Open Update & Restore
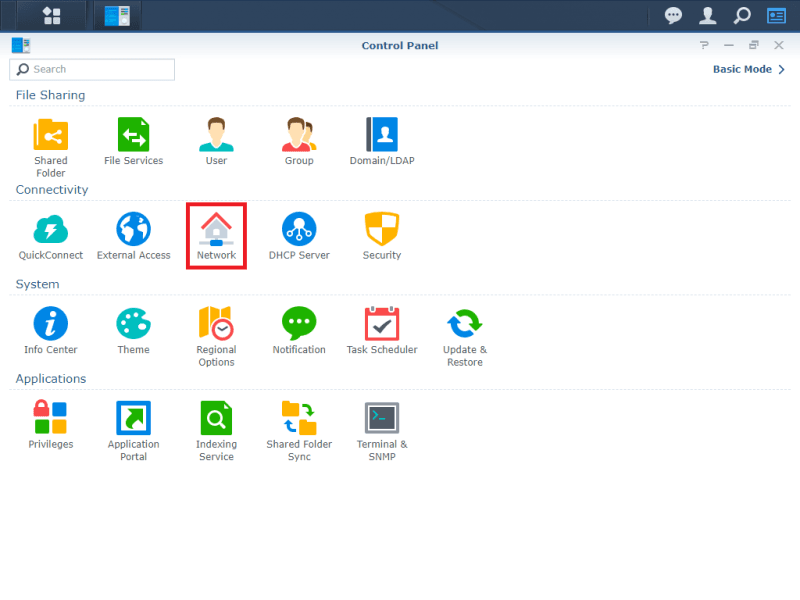Screen dimensions: 800x600 (464, 325)
